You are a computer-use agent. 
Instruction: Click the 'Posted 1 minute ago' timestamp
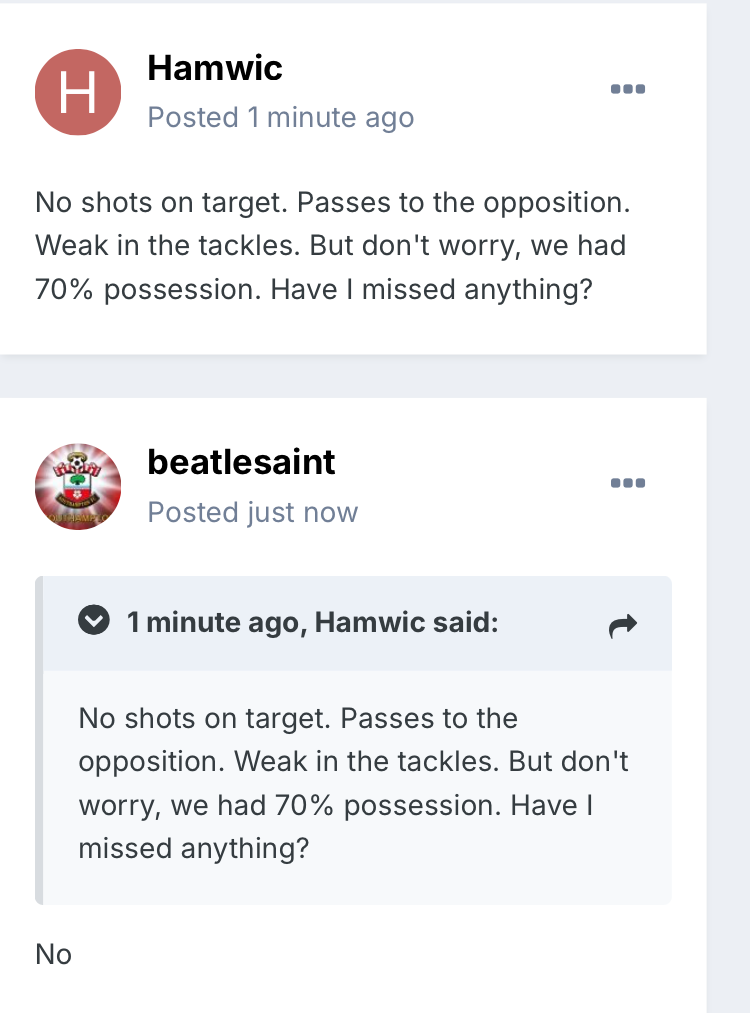coord(280,118)
